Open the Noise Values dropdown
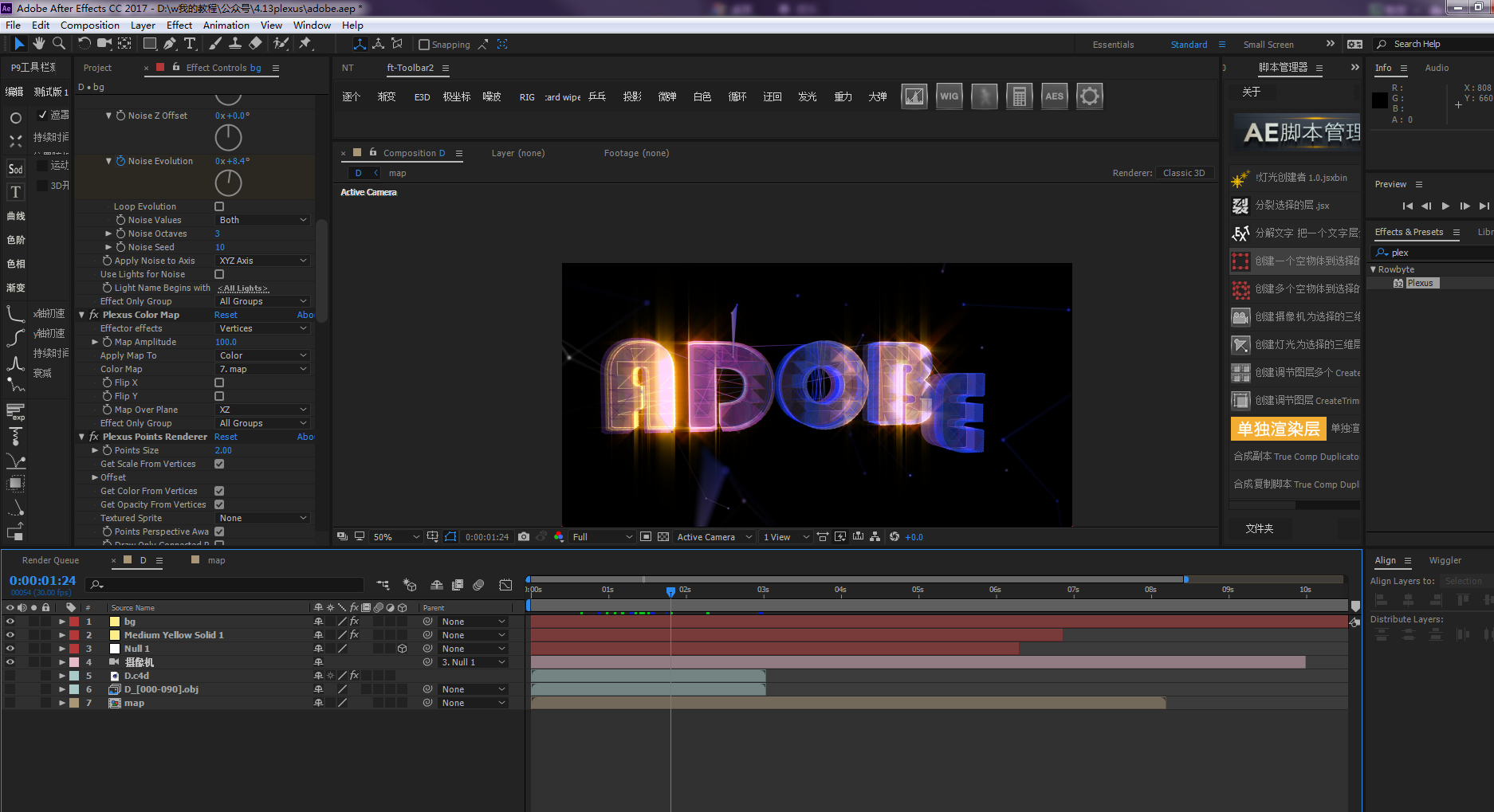 [x=262, y=220]
